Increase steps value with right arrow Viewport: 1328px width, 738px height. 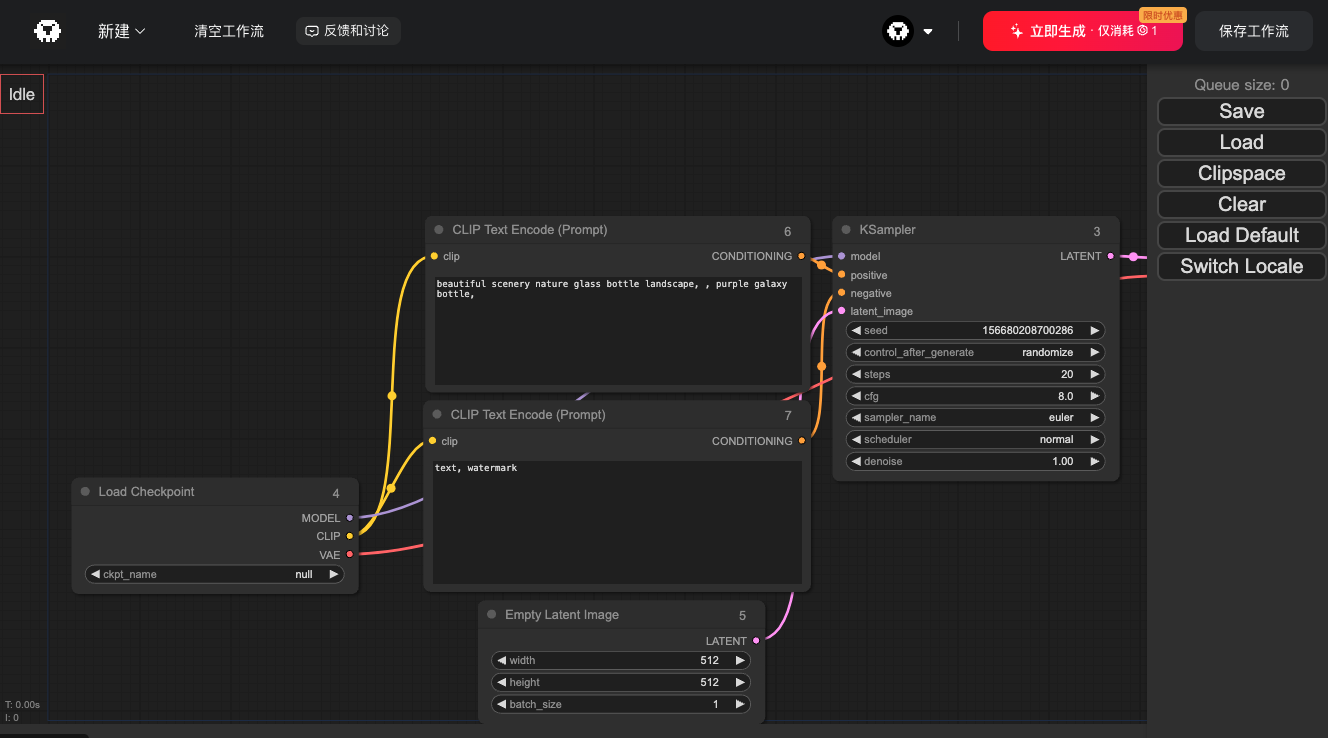pyautogui.click(x=1095, y=374)
